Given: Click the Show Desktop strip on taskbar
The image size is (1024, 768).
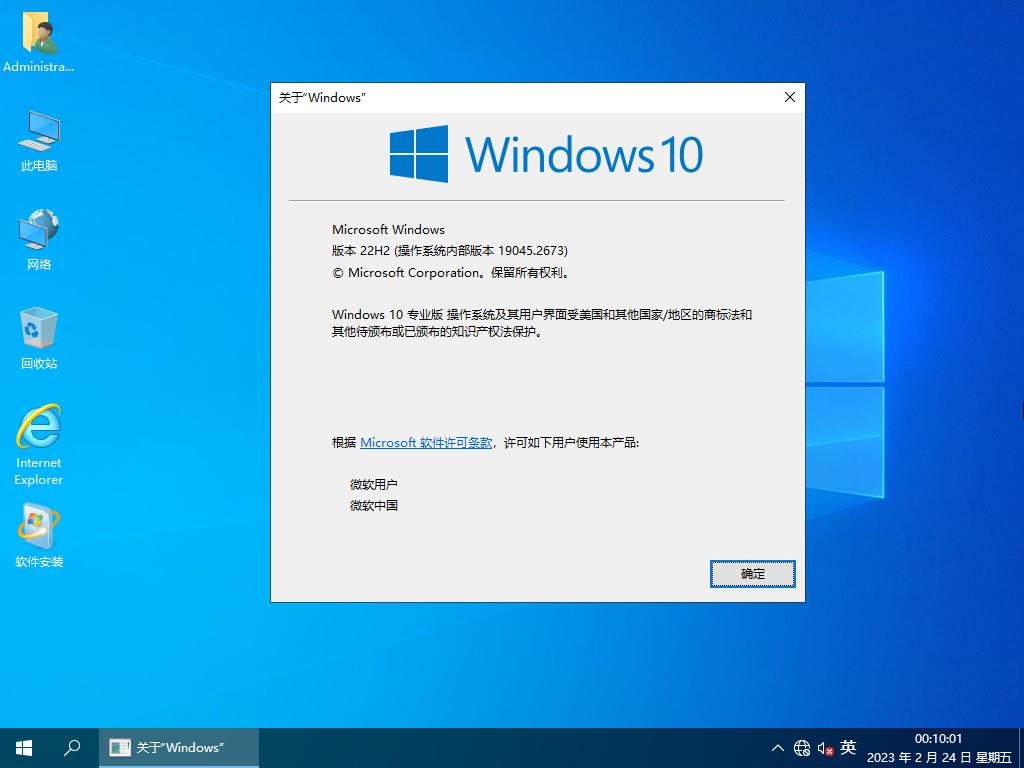Looking at the screenshot, I should click(1020, 748).
